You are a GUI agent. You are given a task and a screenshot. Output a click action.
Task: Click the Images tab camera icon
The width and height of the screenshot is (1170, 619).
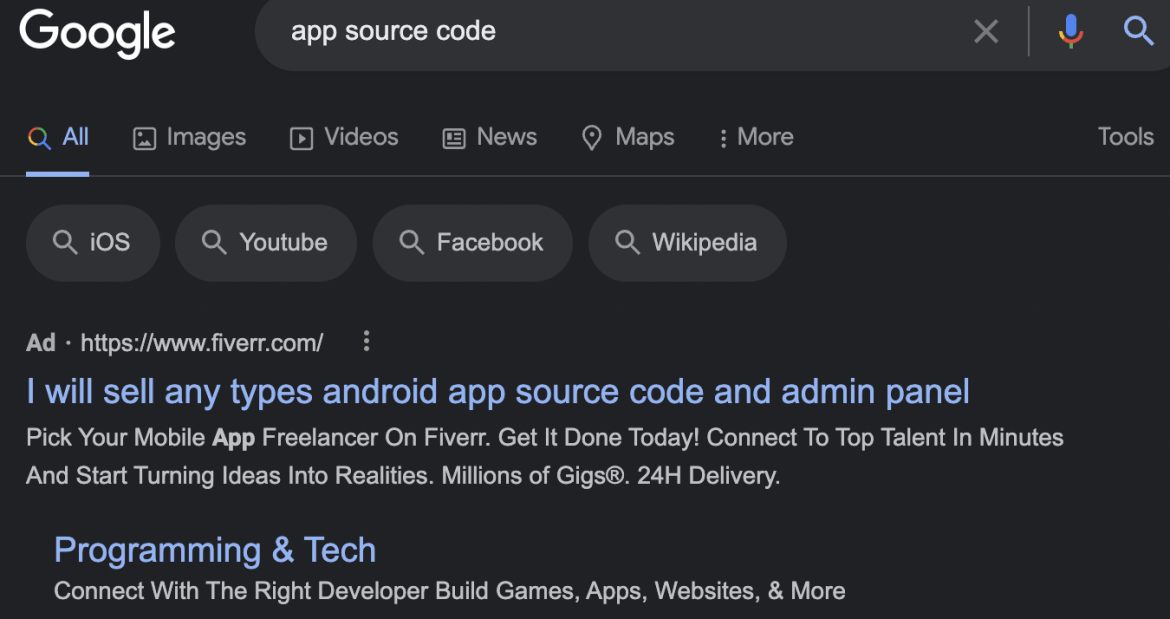(142, 137)
